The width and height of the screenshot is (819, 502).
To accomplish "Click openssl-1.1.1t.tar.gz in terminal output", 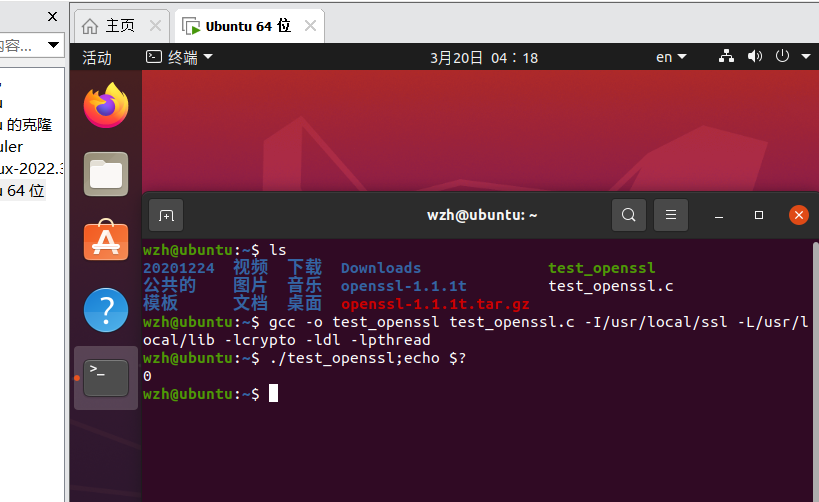I will 435,304.
